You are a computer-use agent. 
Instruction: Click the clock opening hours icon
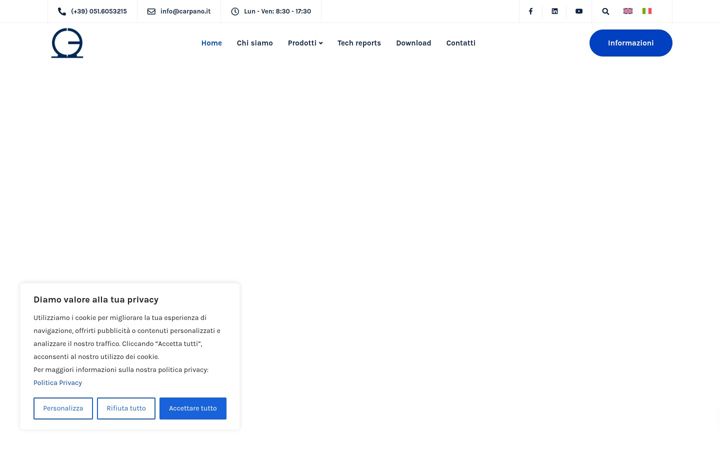pos(235,11)
